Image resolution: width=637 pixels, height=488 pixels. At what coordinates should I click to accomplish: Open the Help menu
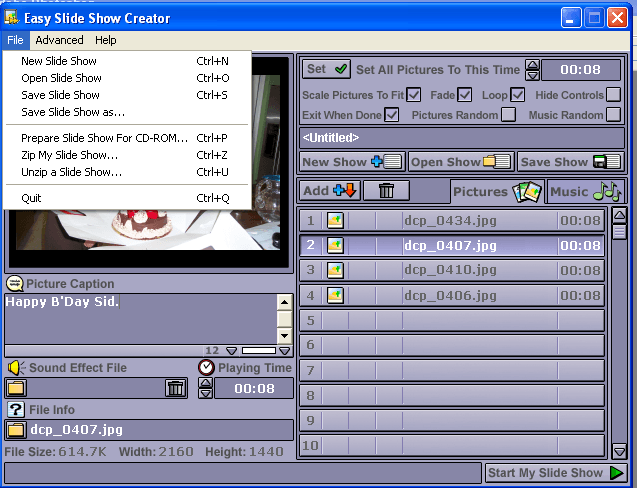(106, 40)
